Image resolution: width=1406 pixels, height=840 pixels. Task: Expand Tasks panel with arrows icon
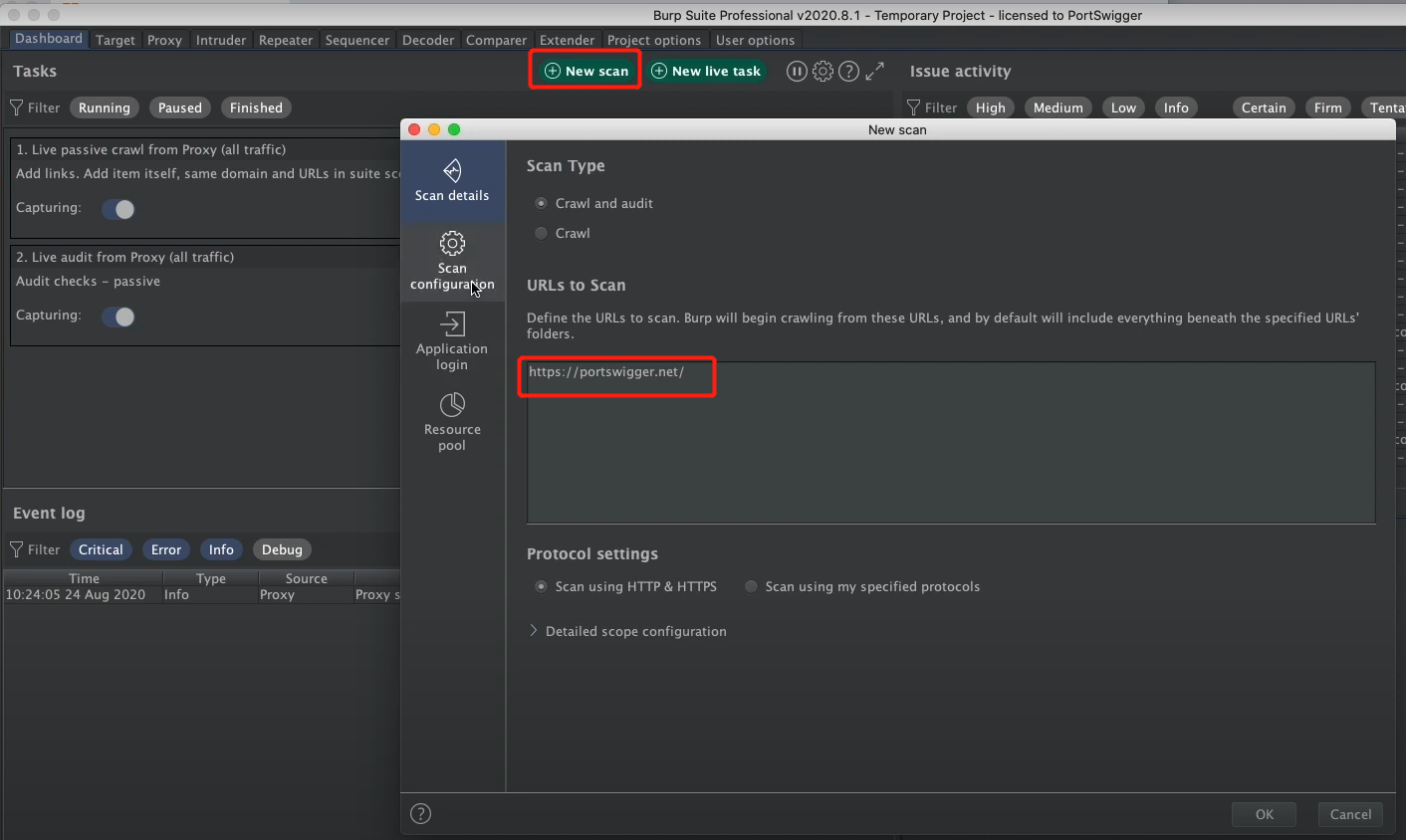874,72
